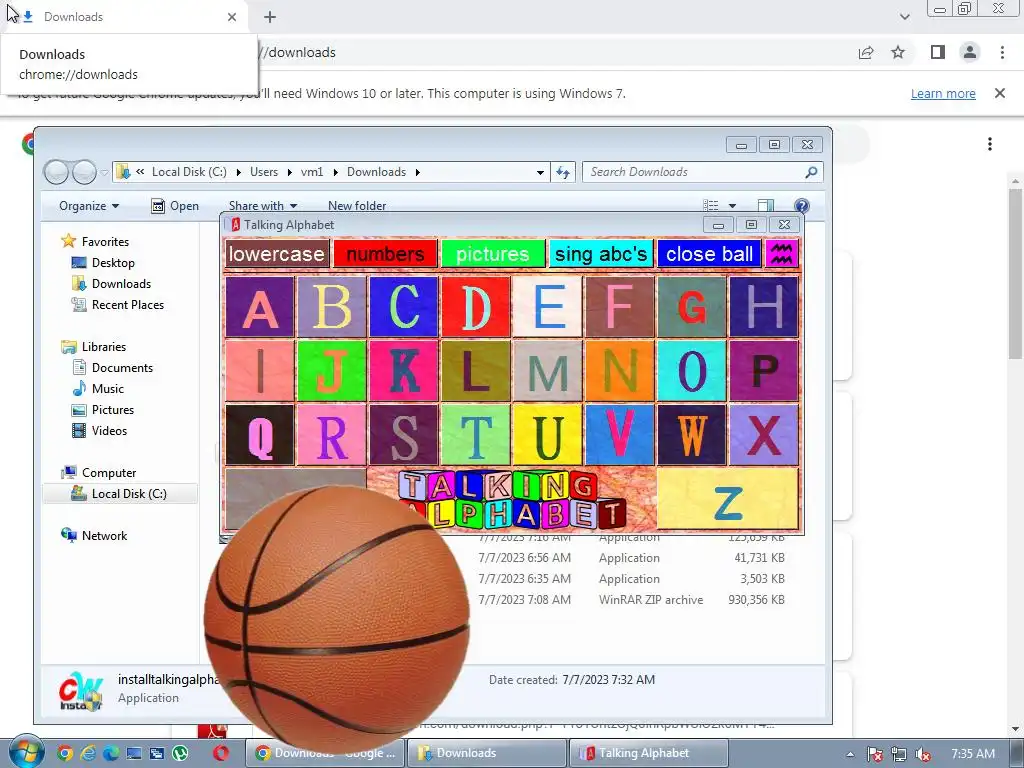Play the sing abc's song
The width and height of the screenshot is (1024, 768).
(601, 253)
